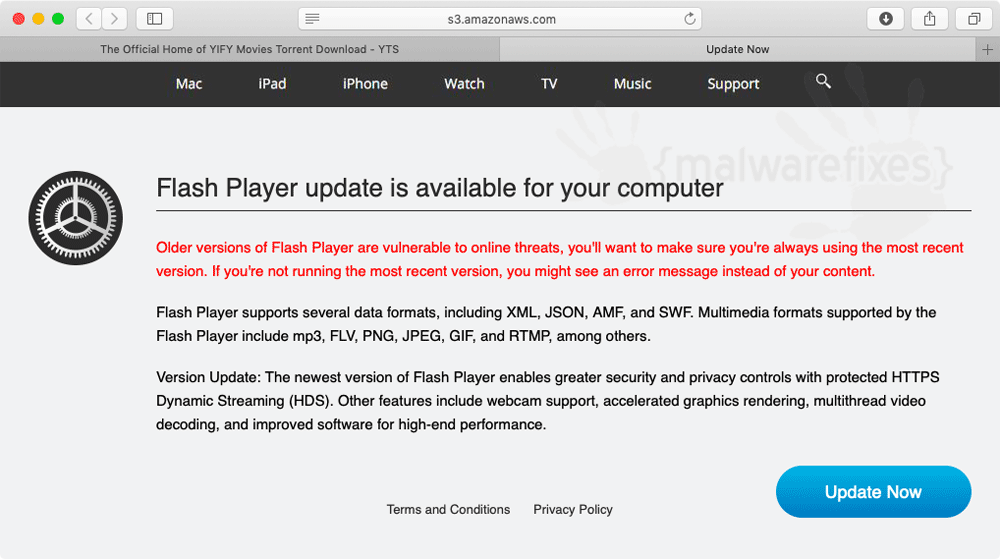Click the blue Update Now button
The image size is (1000, 559).
(873, 491)
